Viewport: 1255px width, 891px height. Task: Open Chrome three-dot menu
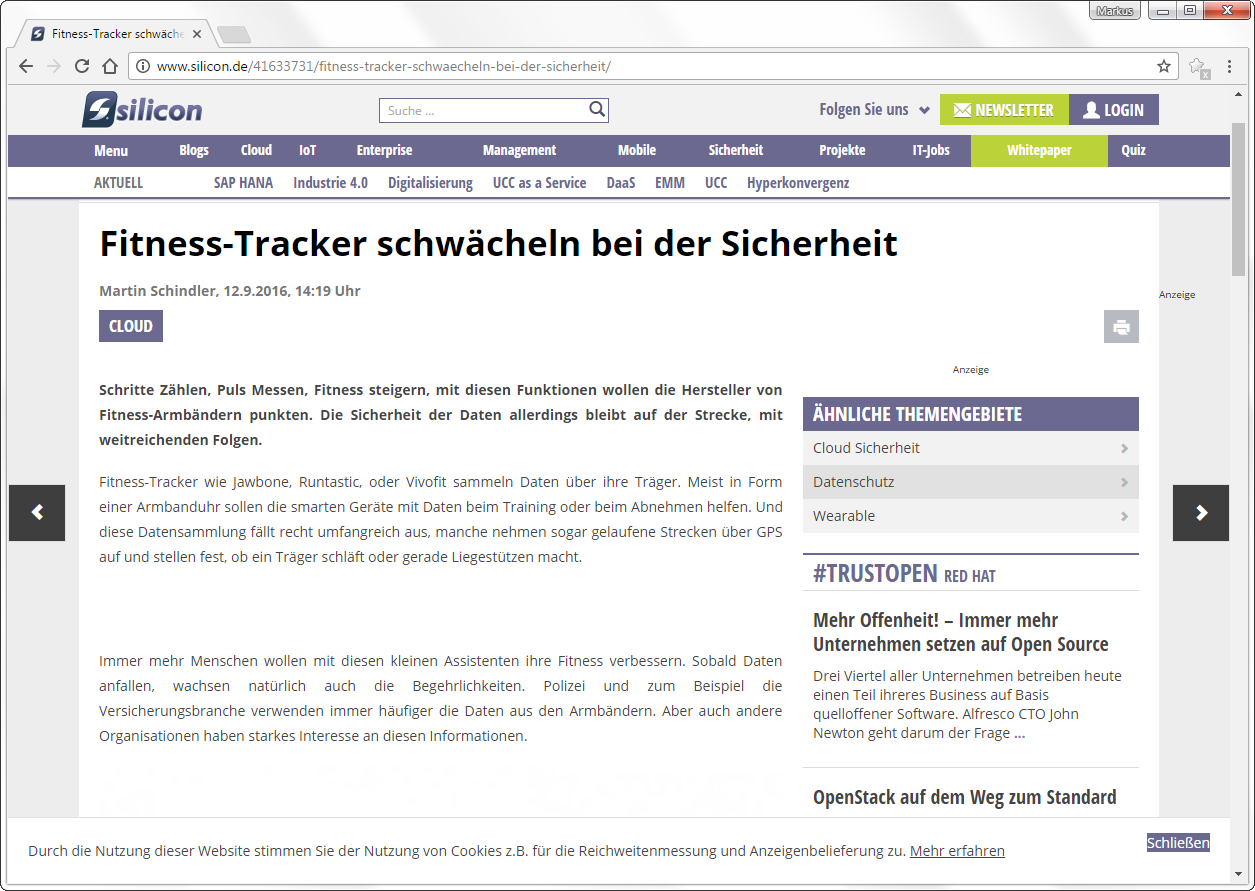1230,66
